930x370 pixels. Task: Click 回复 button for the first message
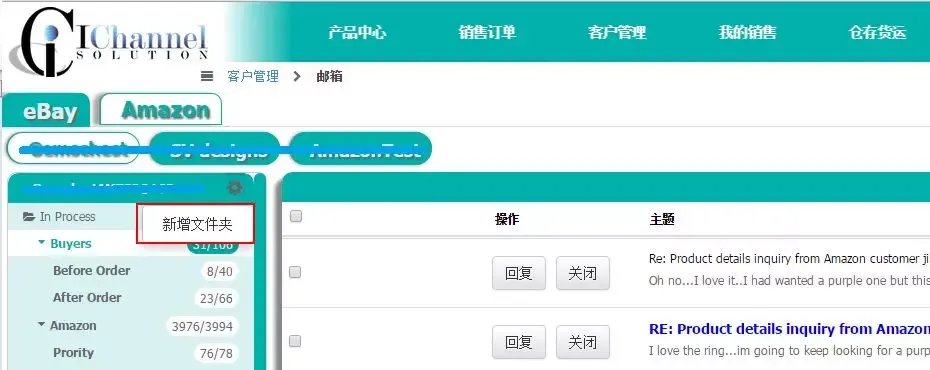(x=518, y=273)
